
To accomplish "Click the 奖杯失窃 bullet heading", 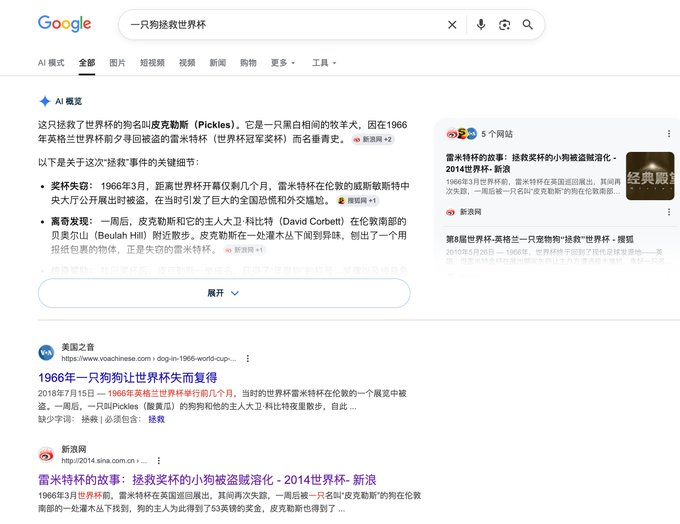I will pyautogui.click(x=72, y=186).
